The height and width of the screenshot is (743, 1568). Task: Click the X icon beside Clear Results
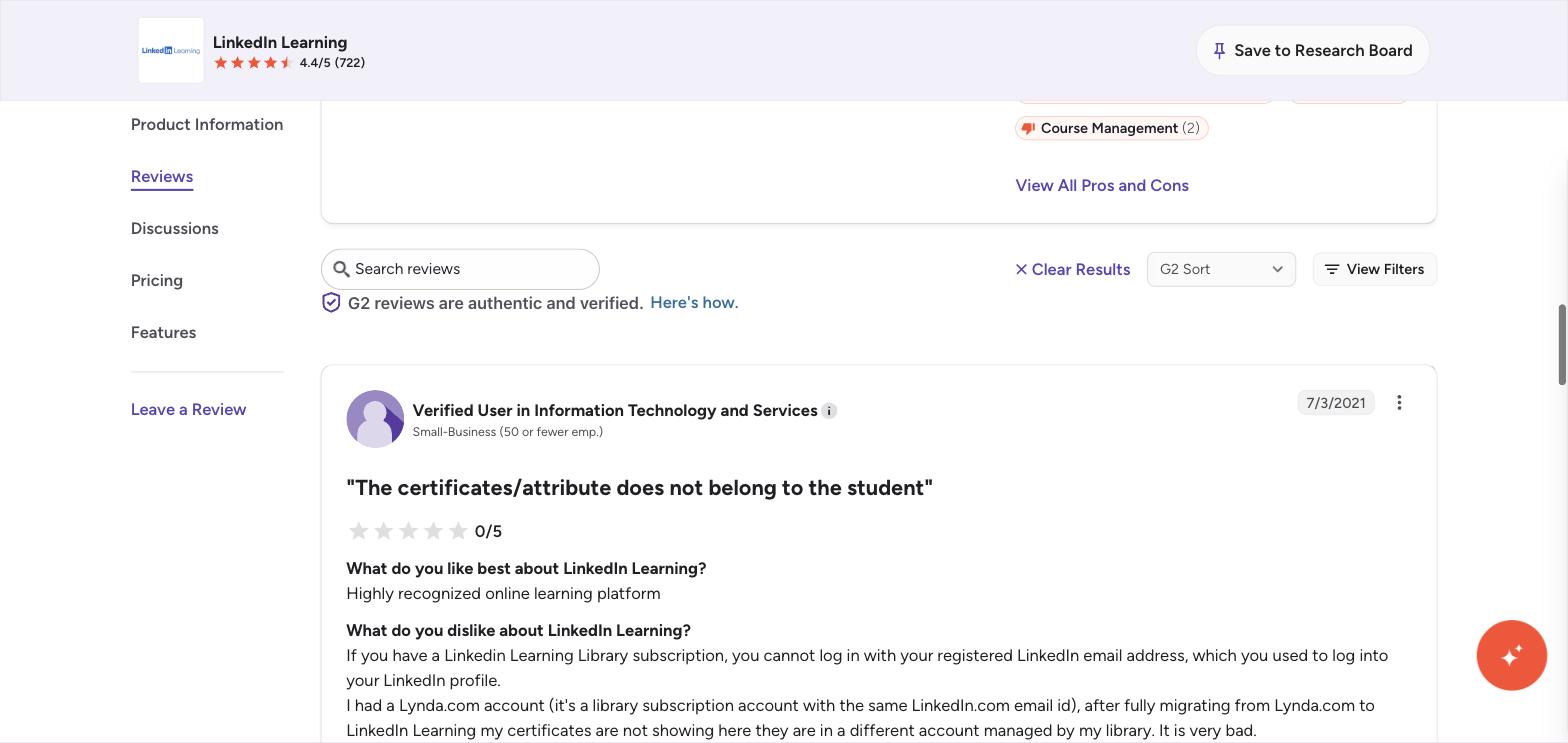point(1021,269)
